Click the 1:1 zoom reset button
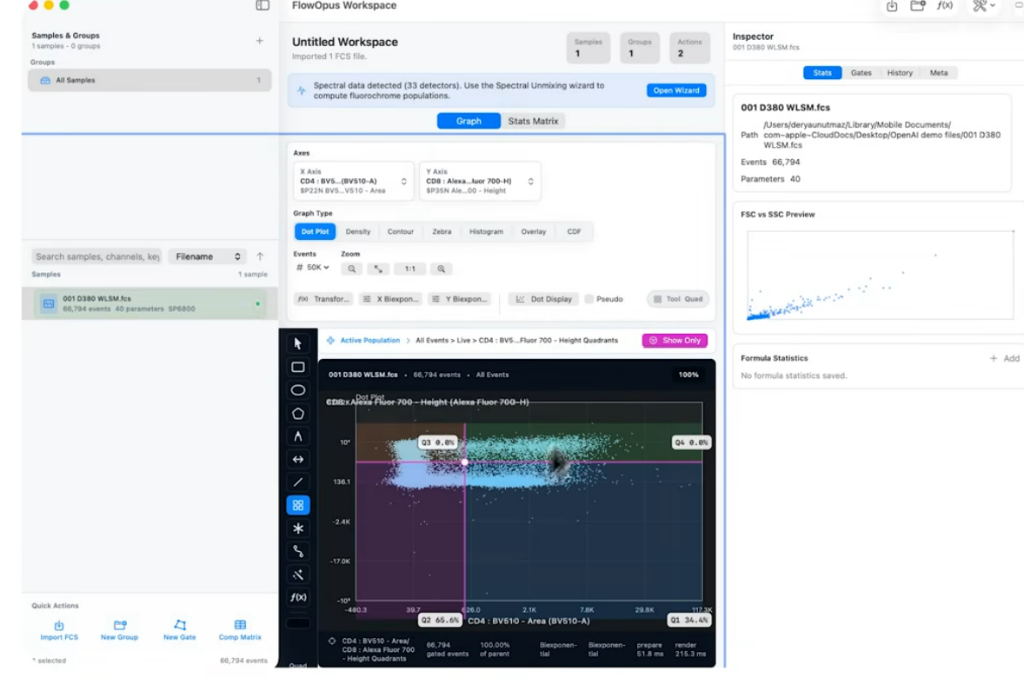 [x=410, y=269]
